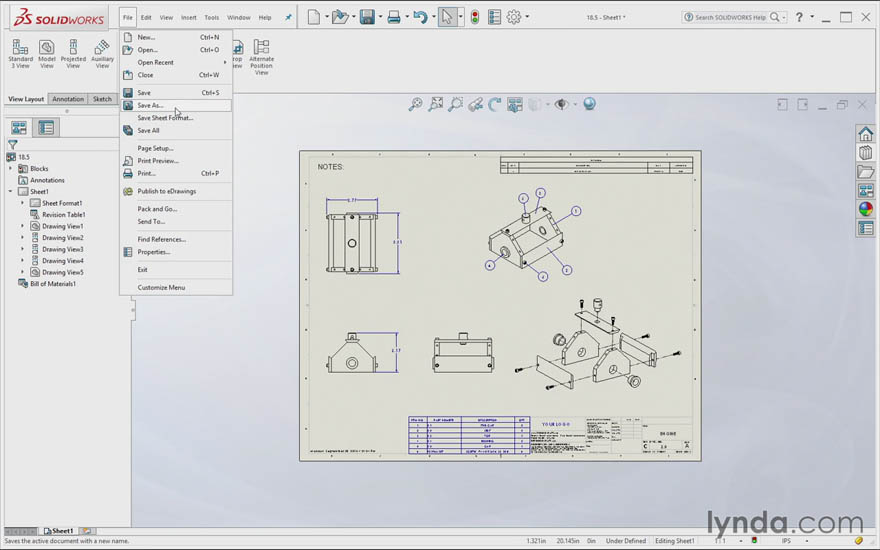Open the SOLIDWORKS Resources home icon

pos(865,134)
